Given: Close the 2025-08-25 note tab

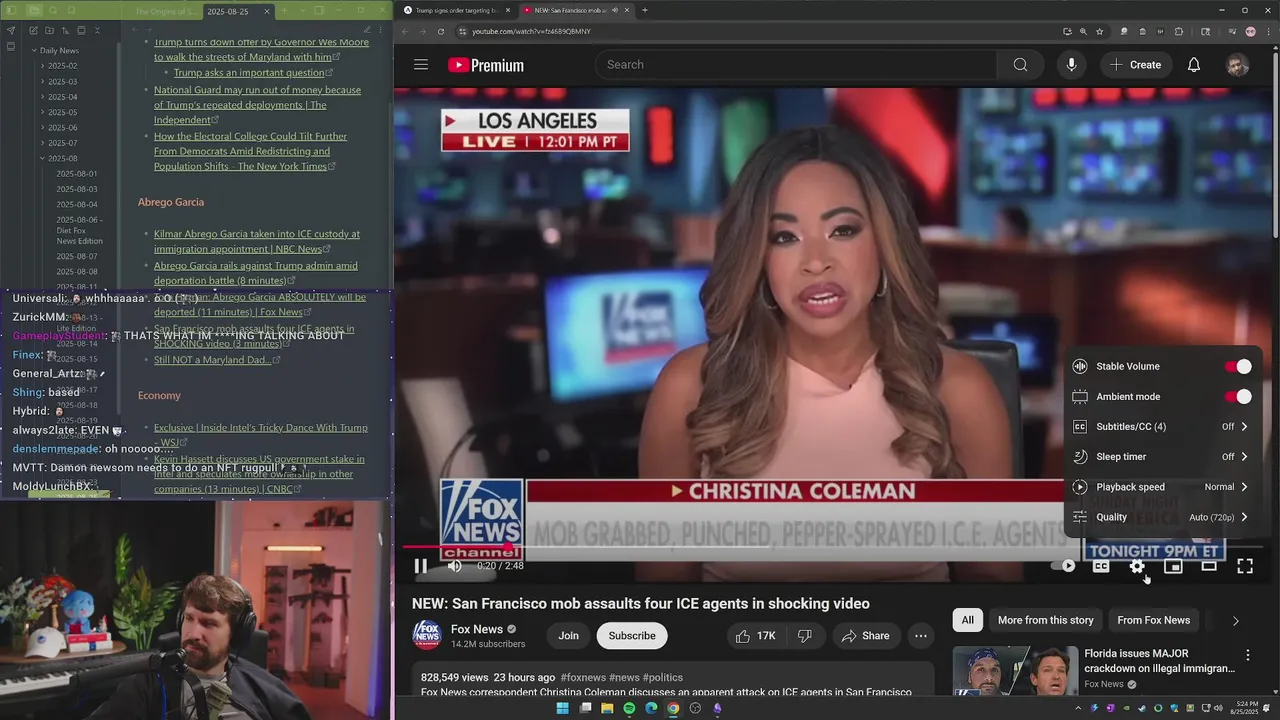Looking at the screenshot, I should pyautogui.click(x=267, y=11).
